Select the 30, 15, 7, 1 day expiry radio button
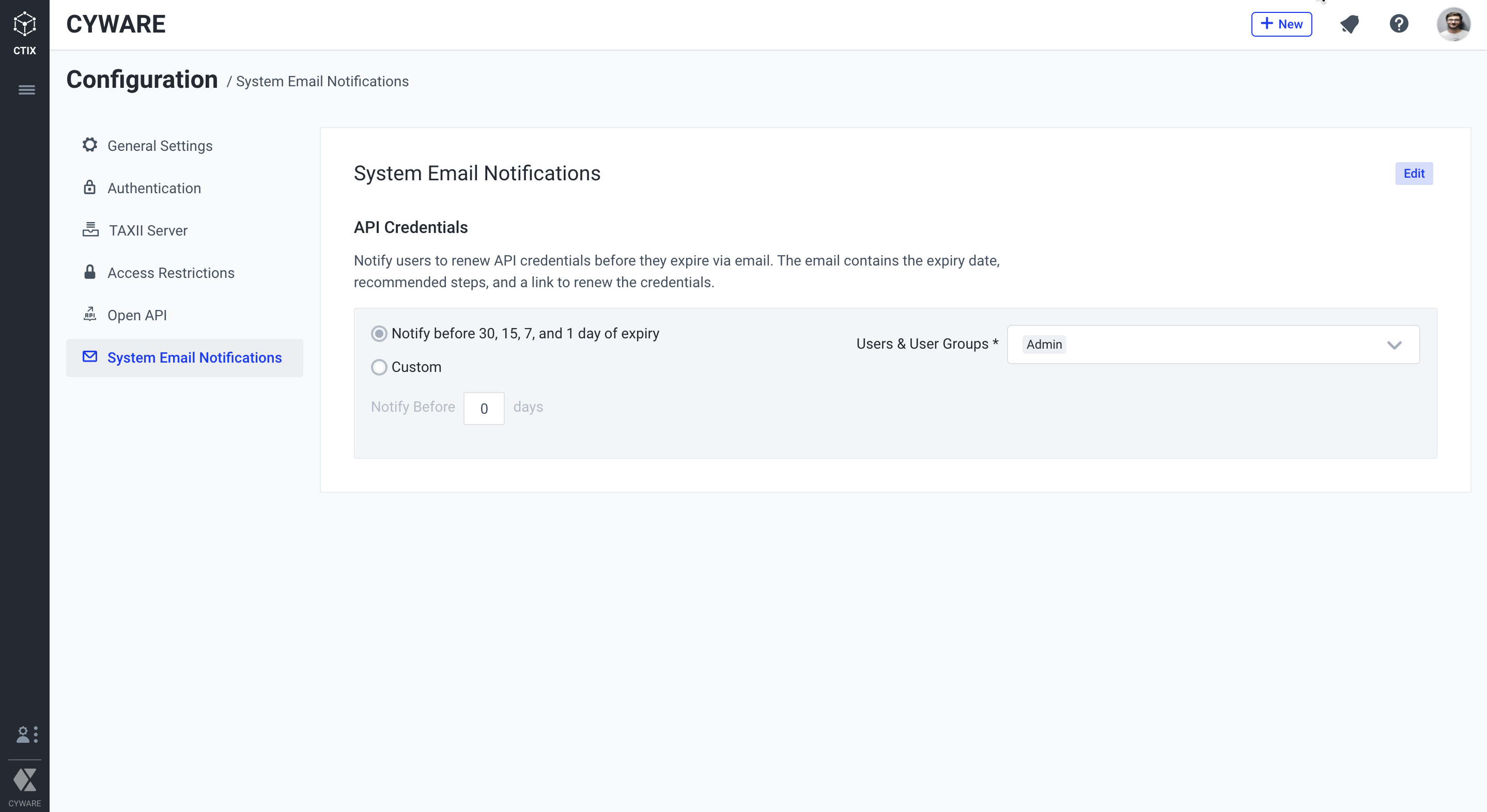The width and height of the screenshot is (1487, 812). coord(379,334)
